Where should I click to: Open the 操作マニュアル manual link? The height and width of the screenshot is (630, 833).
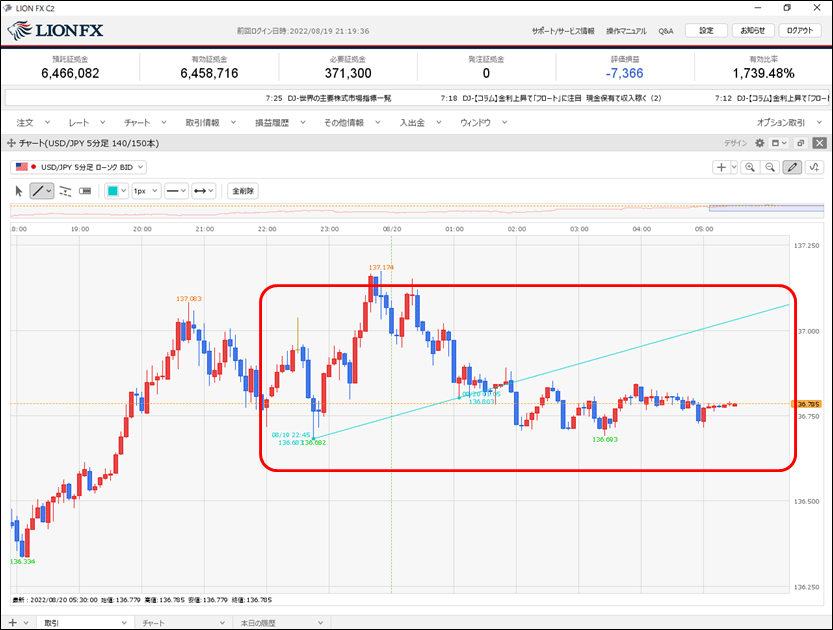pyautogui.click(x=626, y=31)
